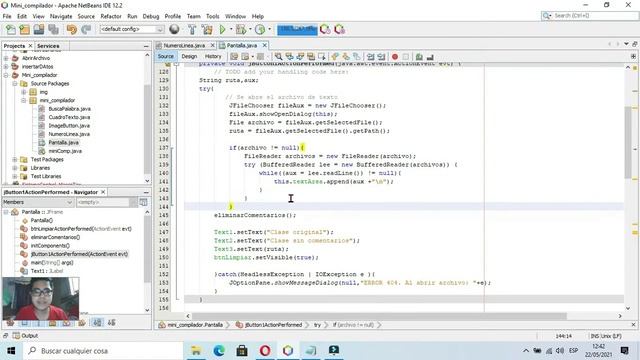Expand the img package node
This screenshot has height=360, width=640.
pyautogui.click(x=24, y=92)
